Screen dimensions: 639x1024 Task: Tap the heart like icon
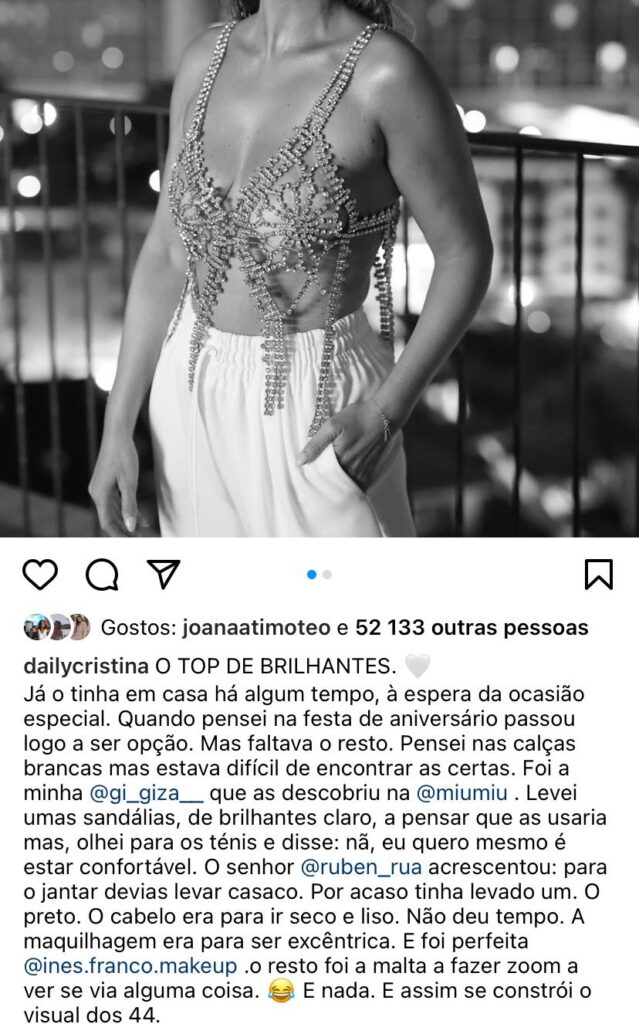coord(41,574)
